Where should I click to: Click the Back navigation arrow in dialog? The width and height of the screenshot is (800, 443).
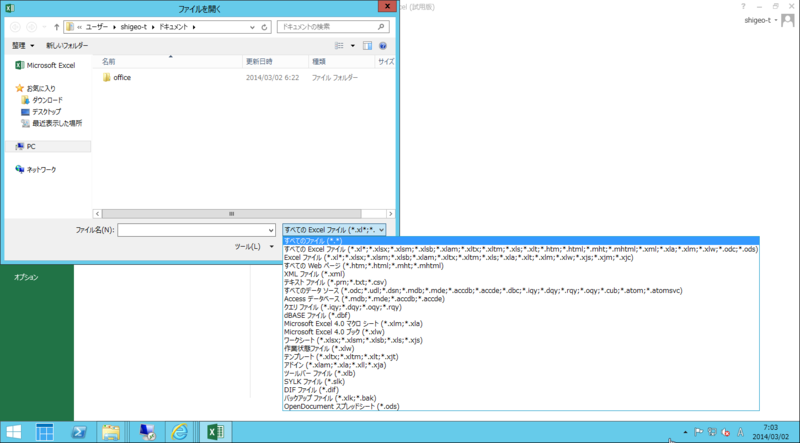click(x=15, y=27)
